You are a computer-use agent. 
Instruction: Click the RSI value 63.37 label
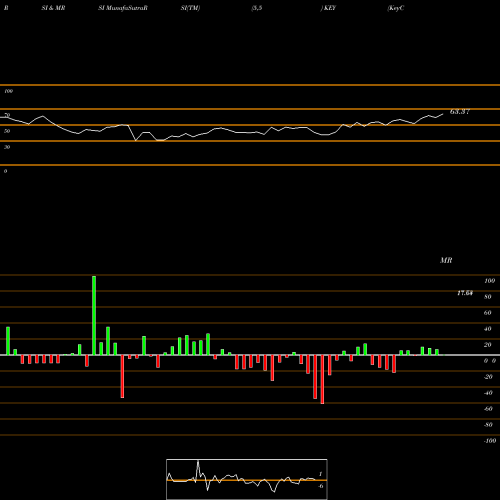point(460,112)
